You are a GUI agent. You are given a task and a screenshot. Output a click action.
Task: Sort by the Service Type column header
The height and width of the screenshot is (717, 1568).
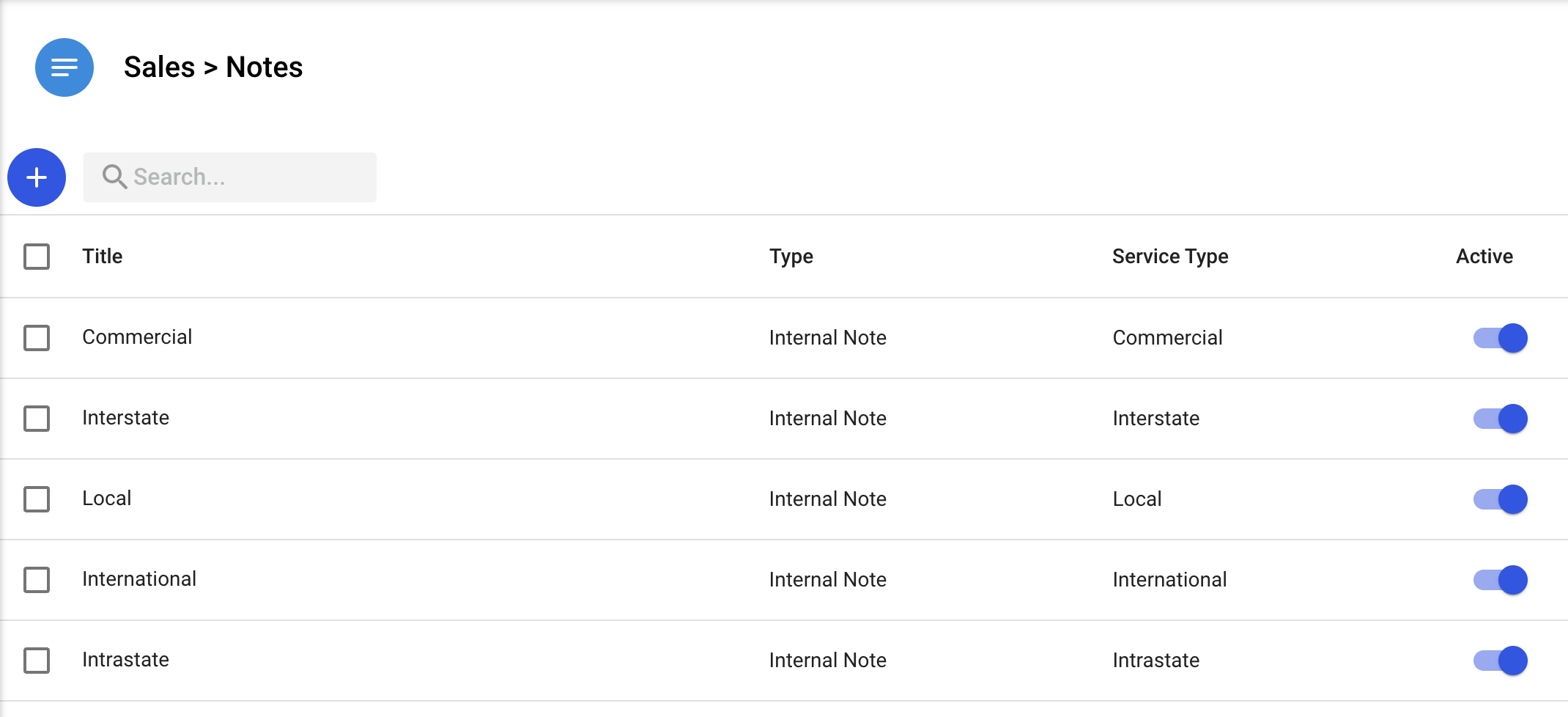click(x=1170, y=257)
